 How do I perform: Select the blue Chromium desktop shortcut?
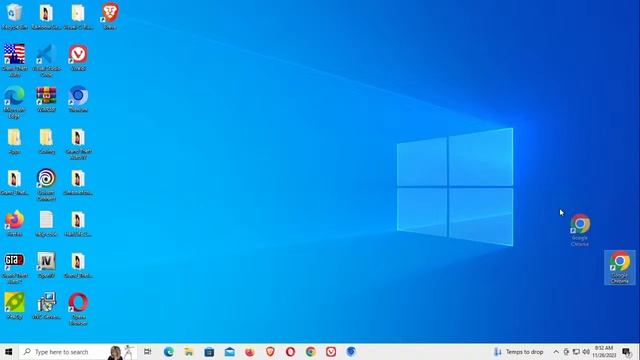[x=78, y=99]
